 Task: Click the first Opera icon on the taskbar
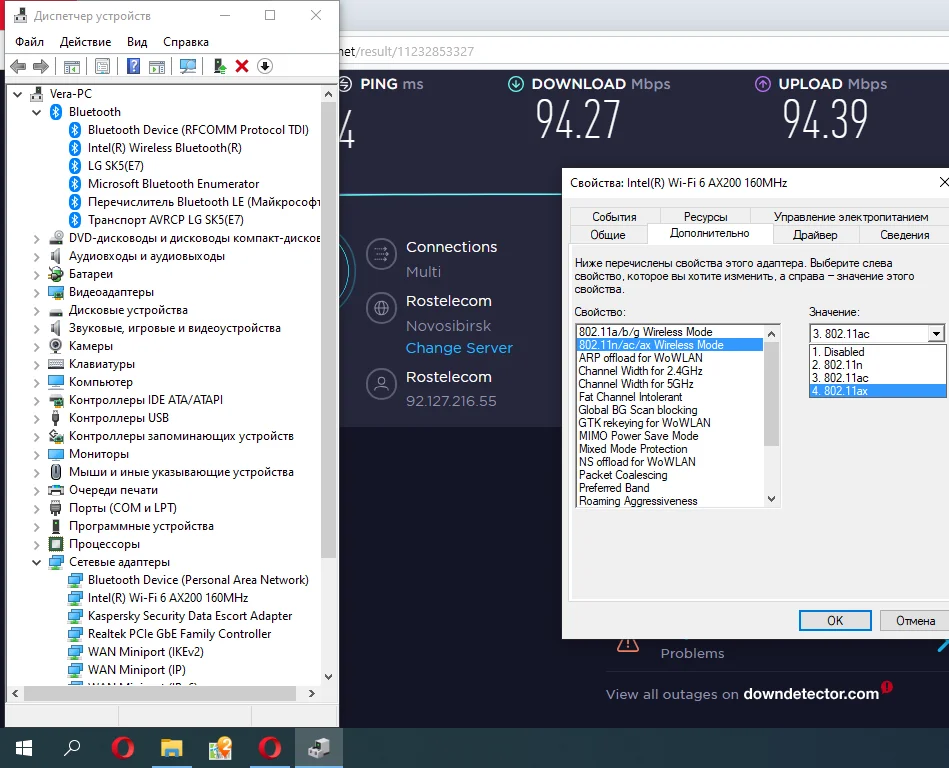coord(123,749)
